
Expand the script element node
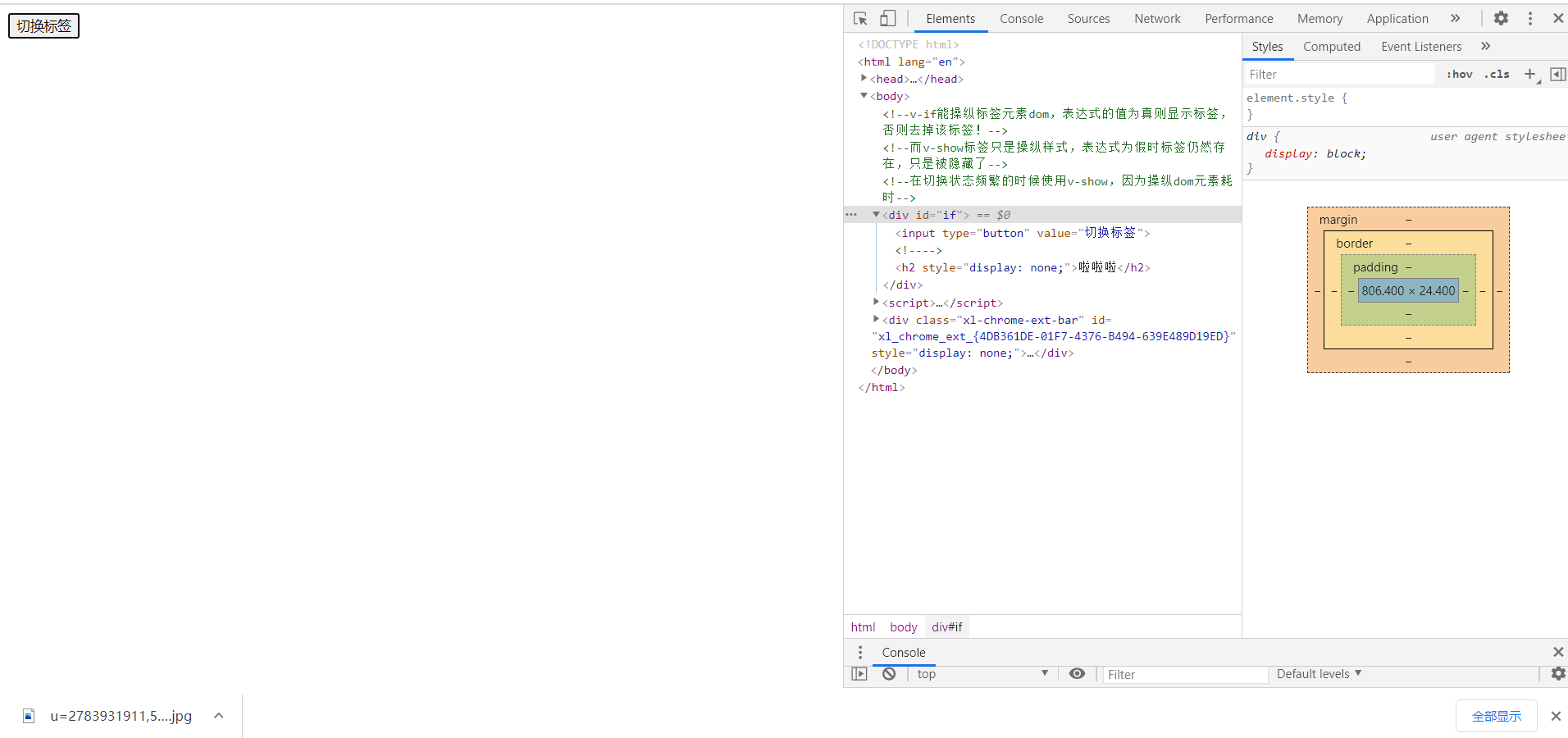[876, 303]
